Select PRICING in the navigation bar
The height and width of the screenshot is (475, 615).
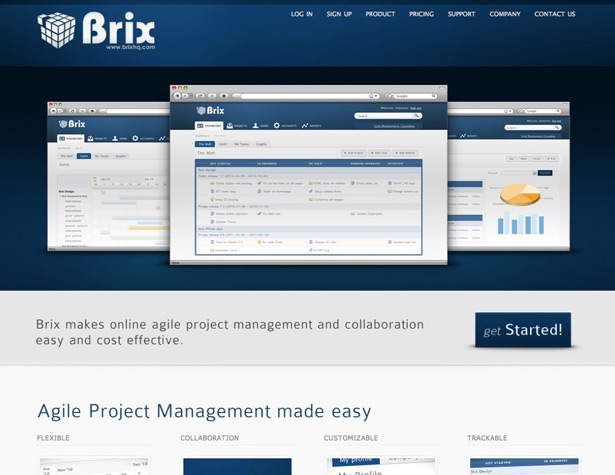[422, 14]
